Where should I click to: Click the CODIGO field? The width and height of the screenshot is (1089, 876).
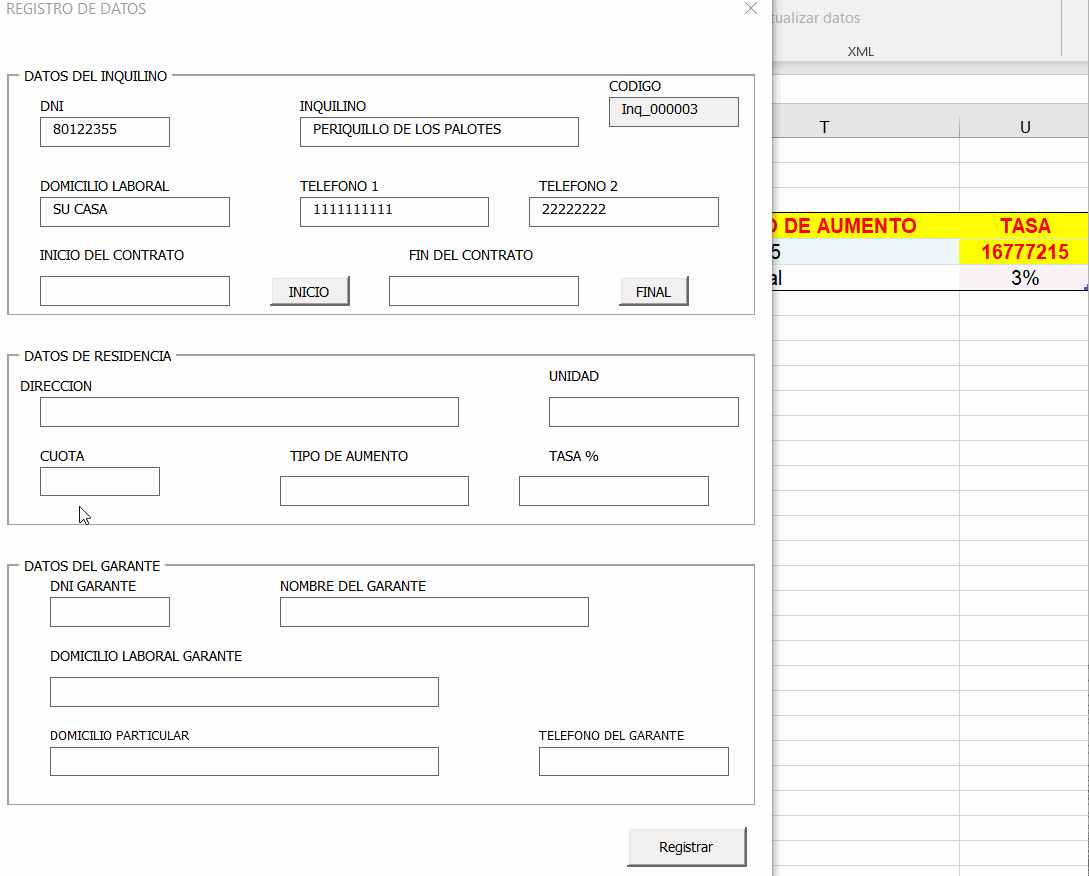tap(673, 111)
